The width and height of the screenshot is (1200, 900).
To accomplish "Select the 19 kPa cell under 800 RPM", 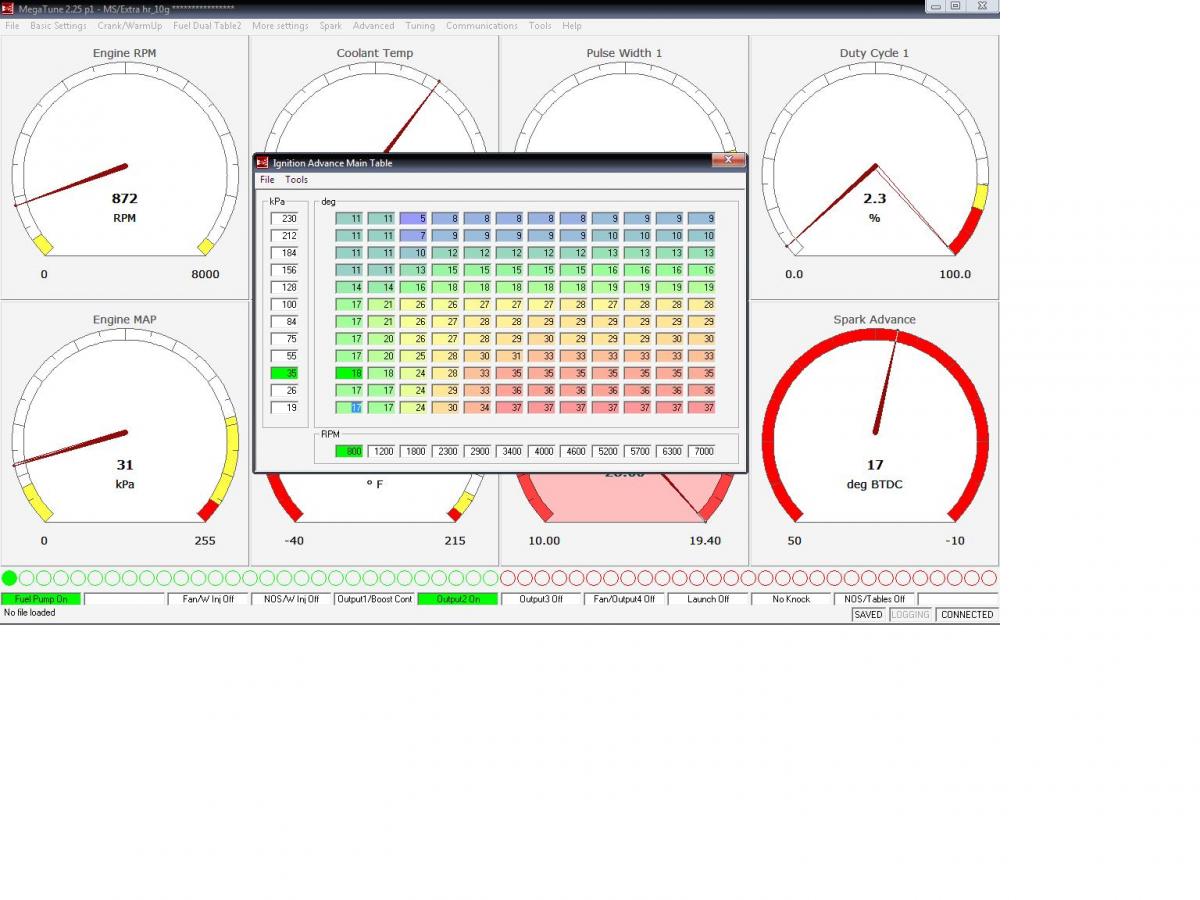I will 349,407.
